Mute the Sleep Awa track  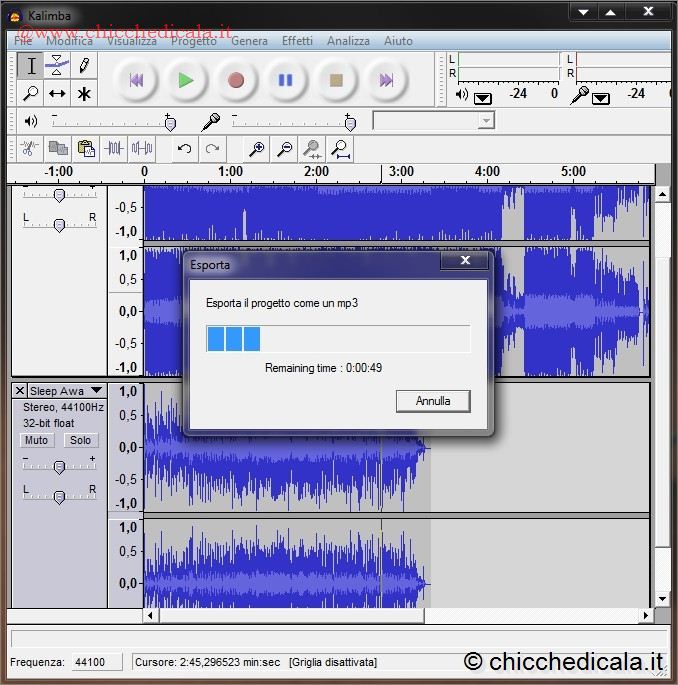coord(37,440)
